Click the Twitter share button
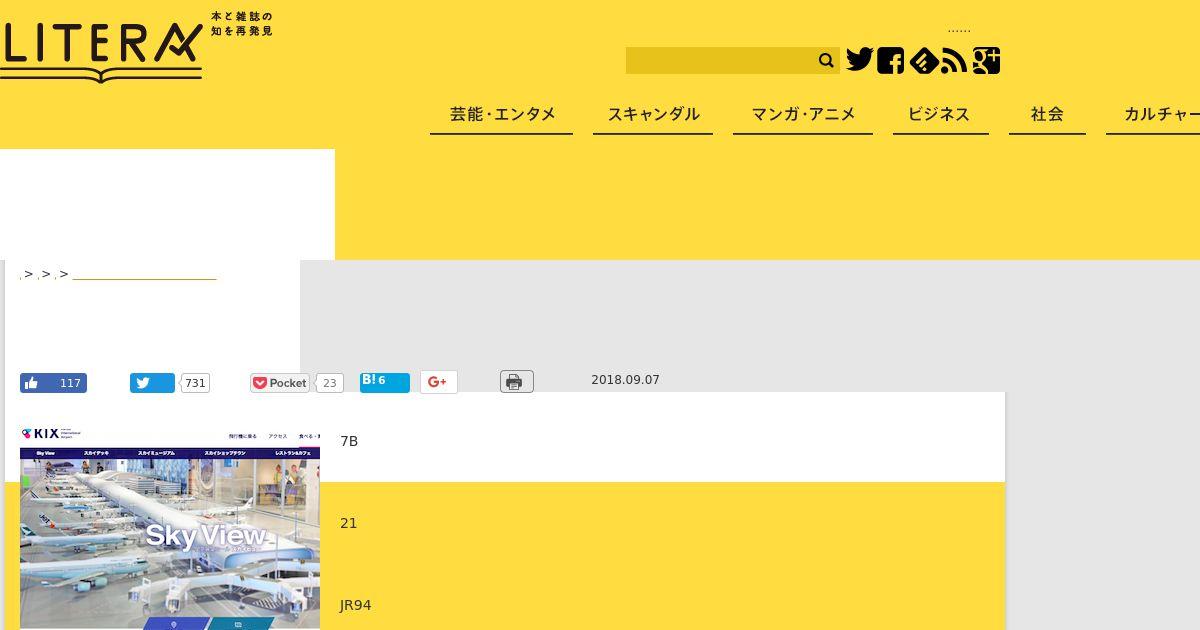 click(x=152, y=383)
